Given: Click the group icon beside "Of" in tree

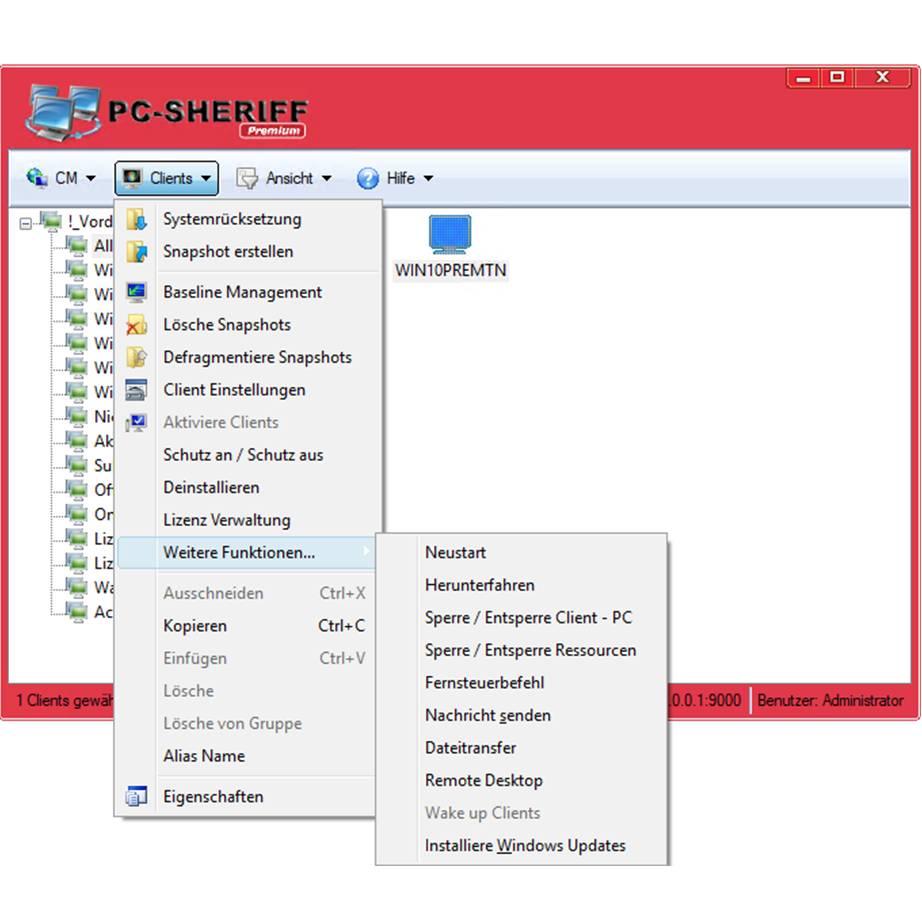Looking at the screenshot, I should [x=76, y=489].
